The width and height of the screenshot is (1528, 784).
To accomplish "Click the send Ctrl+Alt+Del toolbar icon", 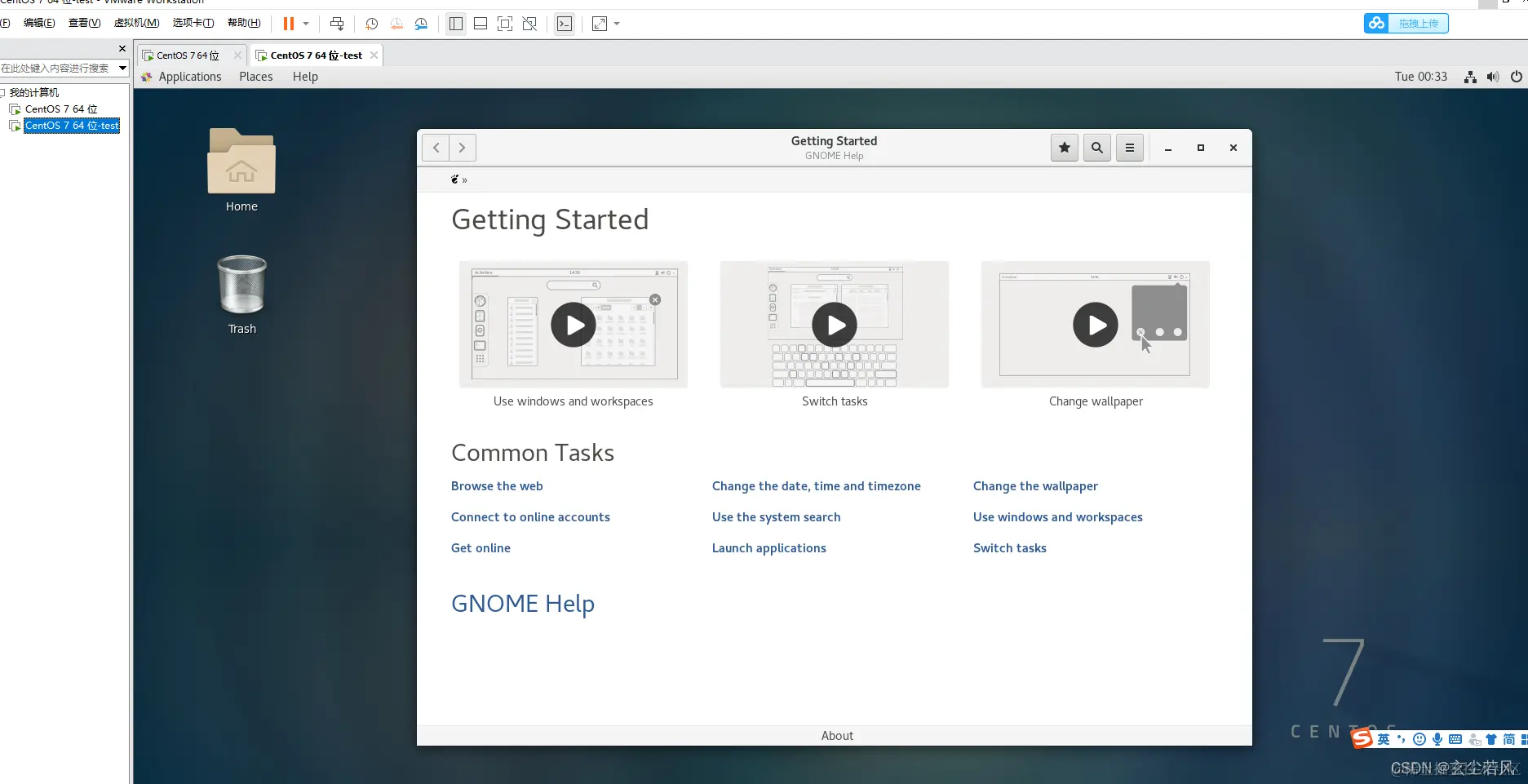I will 337,24.
